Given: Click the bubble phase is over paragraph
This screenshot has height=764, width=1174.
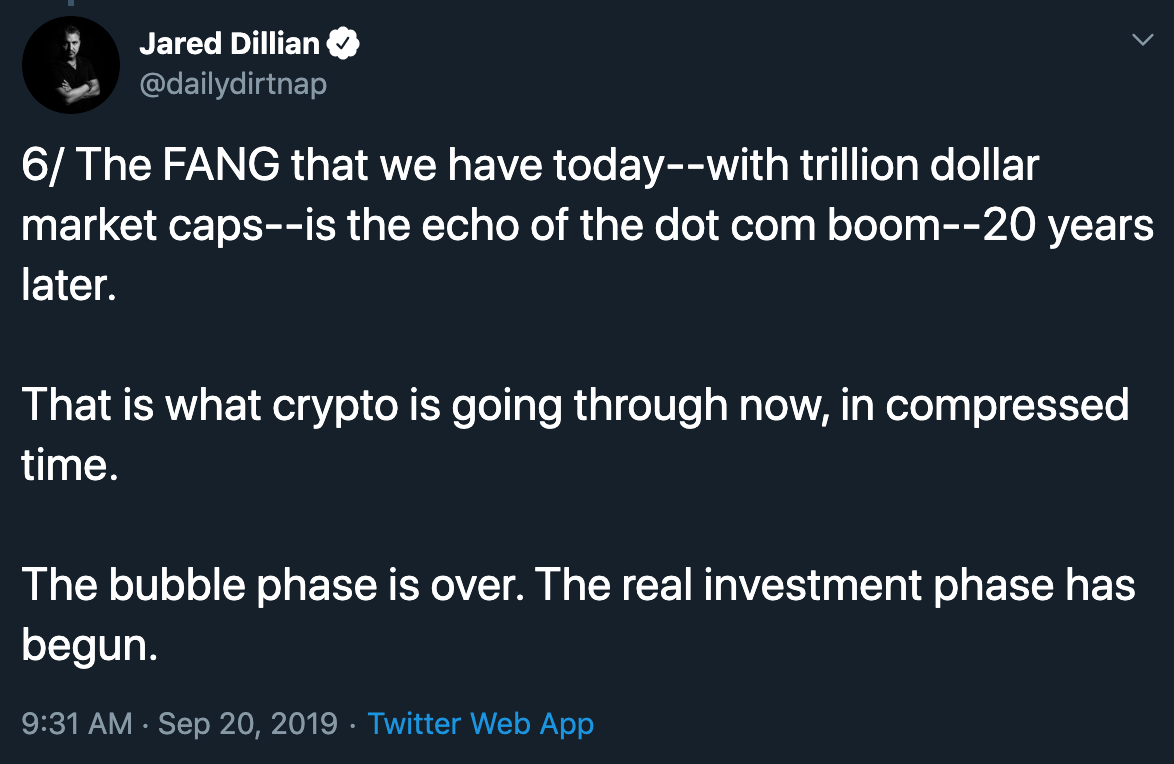Looking at the screenshot, I should [578, 614].
